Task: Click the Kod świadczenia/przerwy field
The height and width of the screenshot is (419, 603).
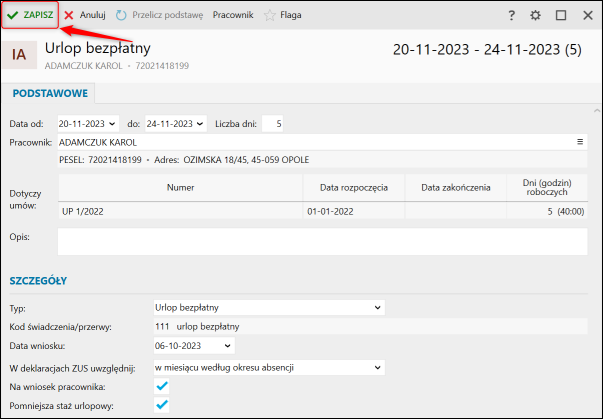Action: 370,326
